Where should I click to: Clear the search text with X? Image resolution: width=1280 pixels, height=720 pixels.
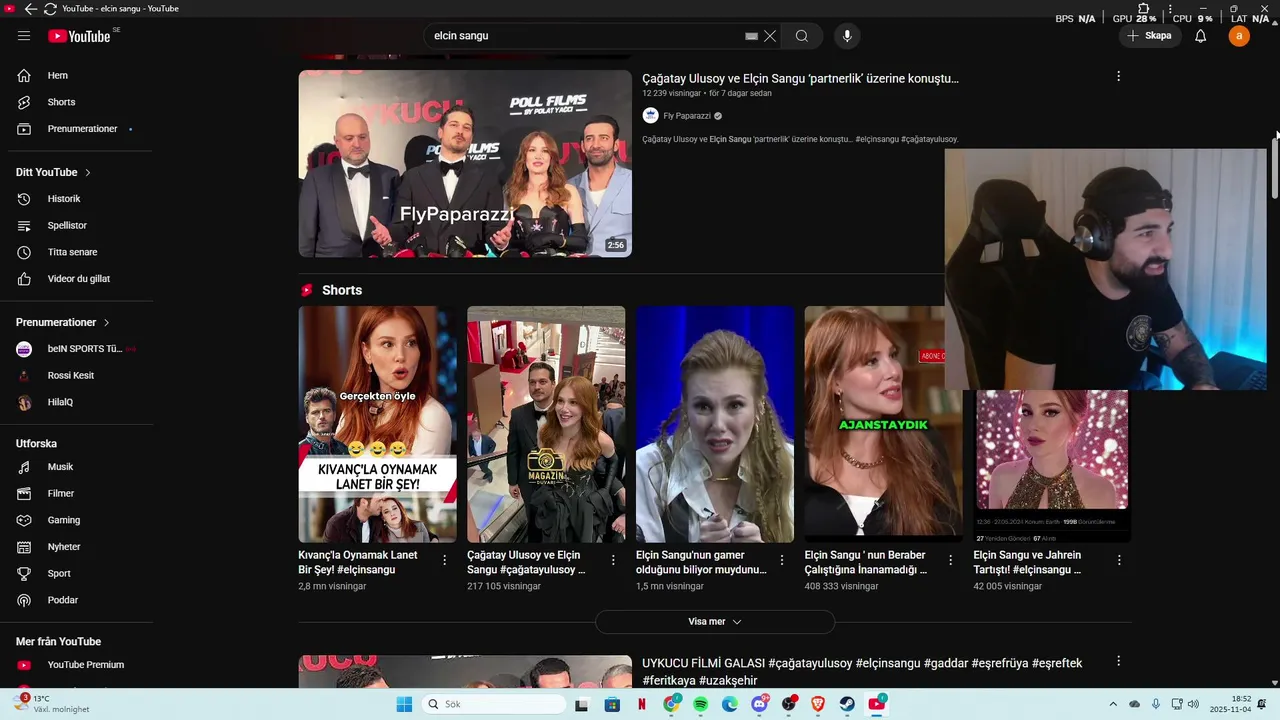(x=770, y=36)
